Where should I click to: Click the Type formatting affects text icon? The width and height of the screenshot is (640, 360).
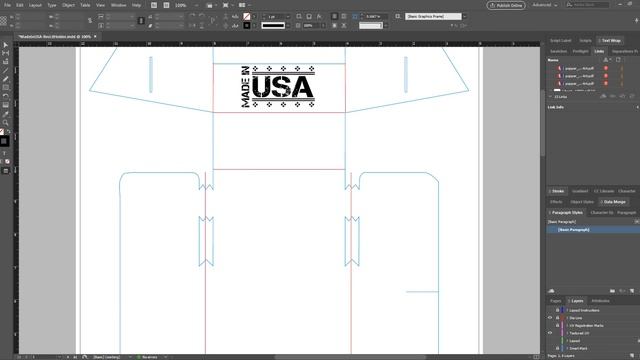click(x=4, y=154)
